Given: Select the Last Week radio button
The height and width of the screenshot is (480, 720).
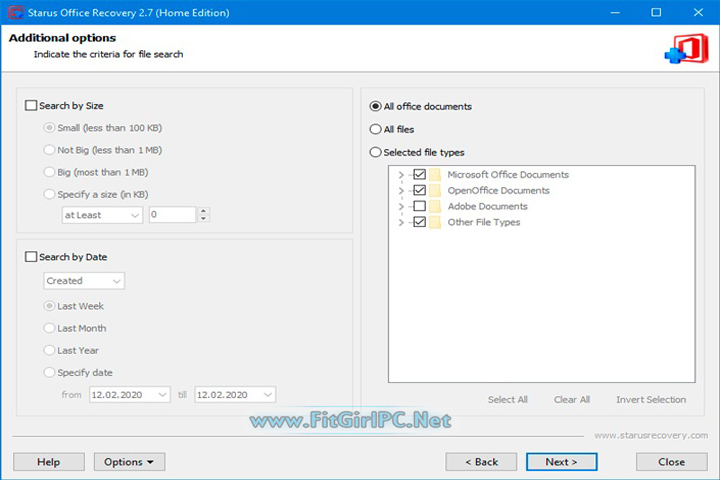Looking at the screenshot, I should pos(49,306).
